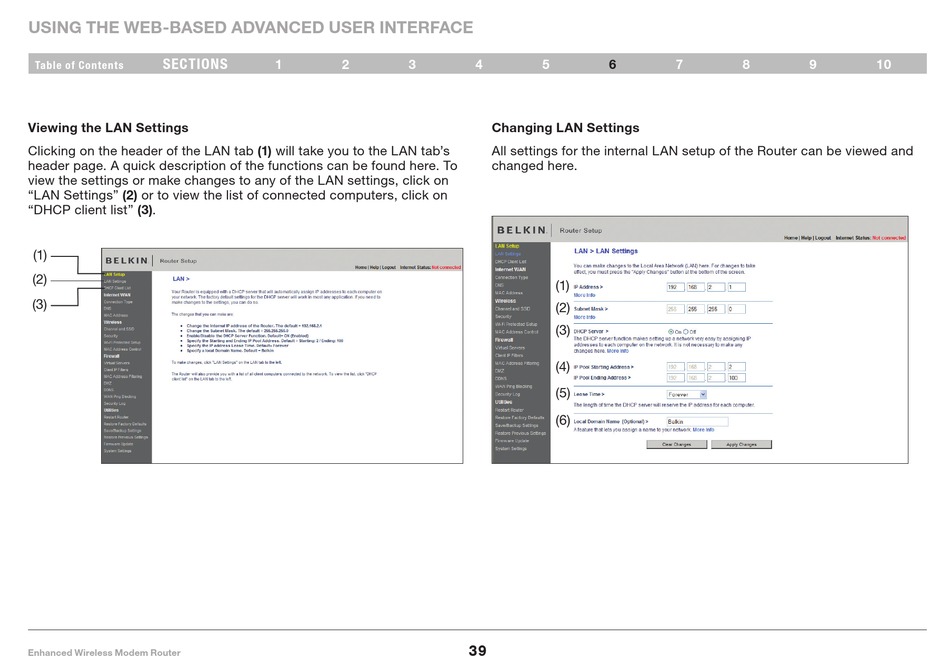Open Connection Type in right screenshot sidebar
Image resolution: width=950 pixels, height=659 pixels.
(511, 277)
